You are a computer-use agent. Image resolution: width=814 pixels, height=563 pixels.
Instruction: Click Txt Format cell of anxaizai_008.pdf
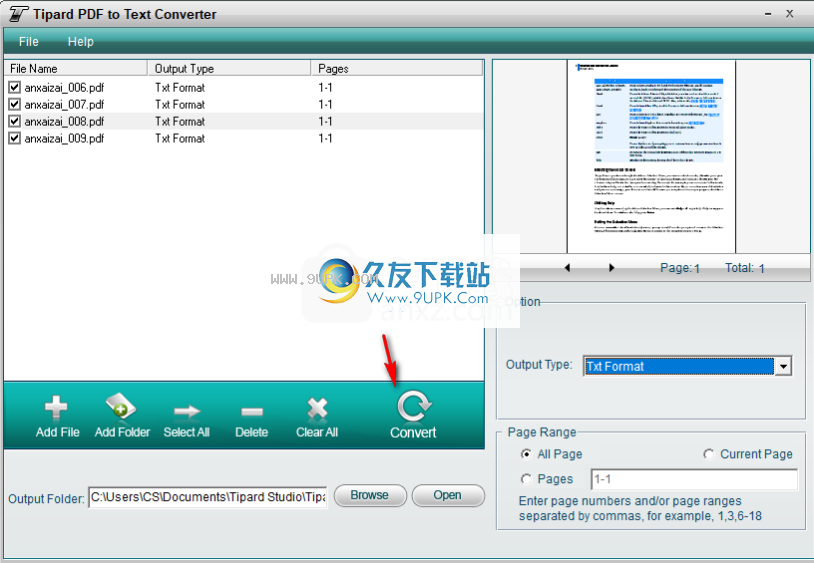[x=180, y=121]
